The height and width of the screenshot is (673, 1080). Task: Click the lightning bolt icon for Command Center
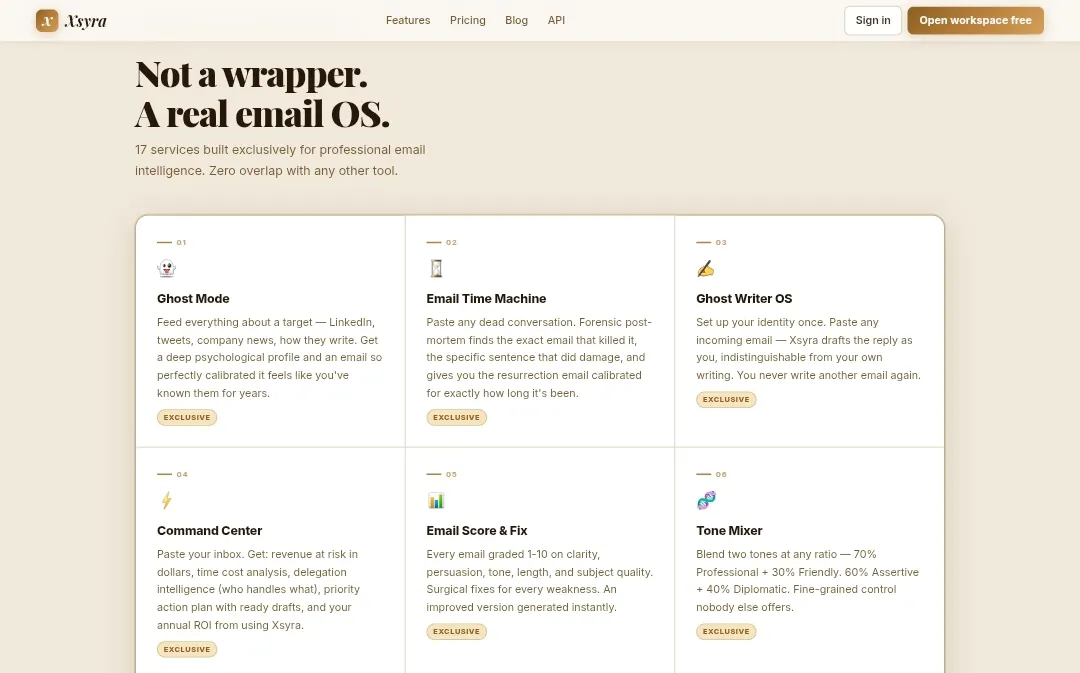166,501
